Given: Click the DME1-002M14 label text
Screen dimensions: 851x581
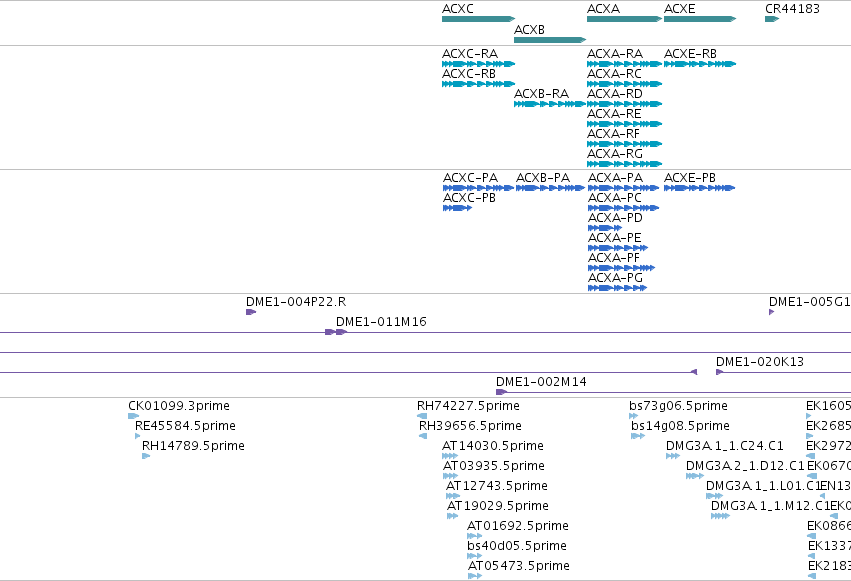Looking at the screenshot, I should click(x=541, y=382).
